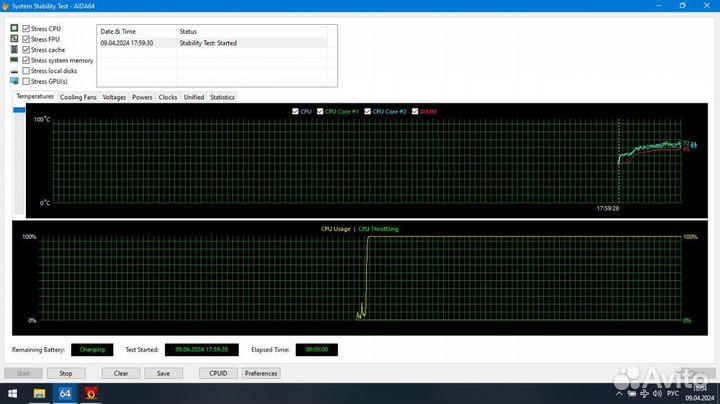Open the taskbar clock and date
Viewport: 720px width, 404px height.
click(x=700, y=393)
